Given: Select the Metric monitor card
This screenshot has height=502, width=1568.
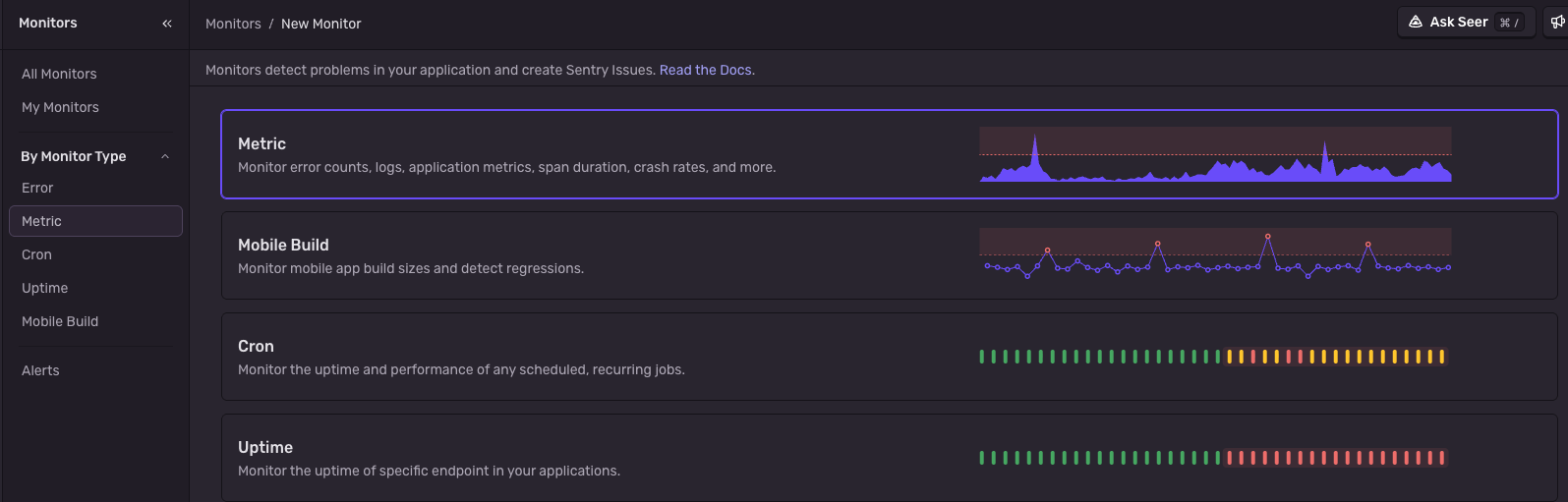Looking at the screenshot, I should pos(890,154).
